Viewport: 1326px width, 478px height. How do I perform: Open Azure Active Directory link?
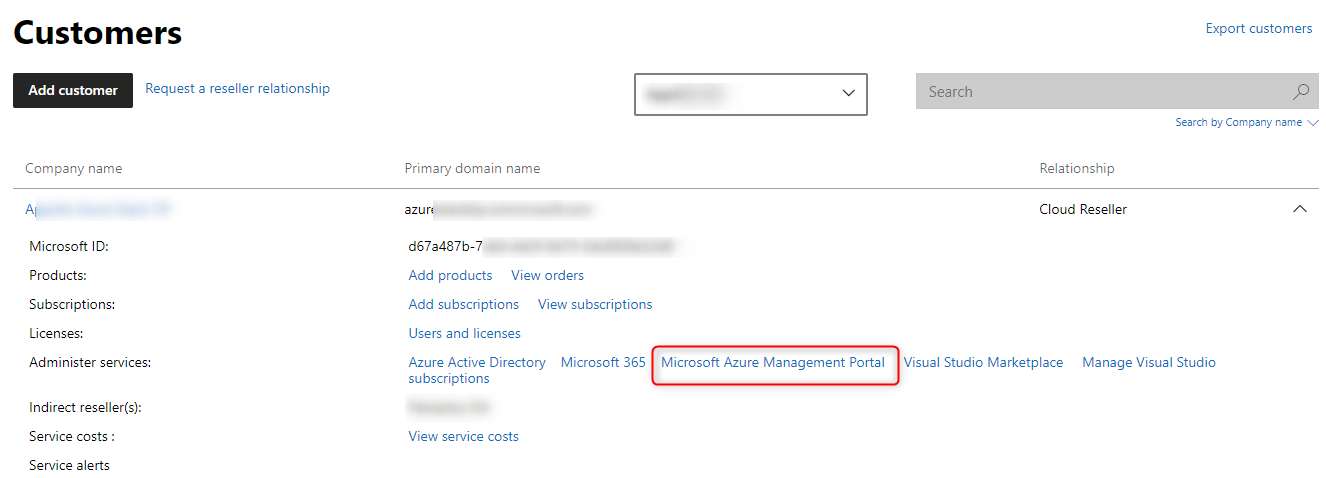point(477,362)
